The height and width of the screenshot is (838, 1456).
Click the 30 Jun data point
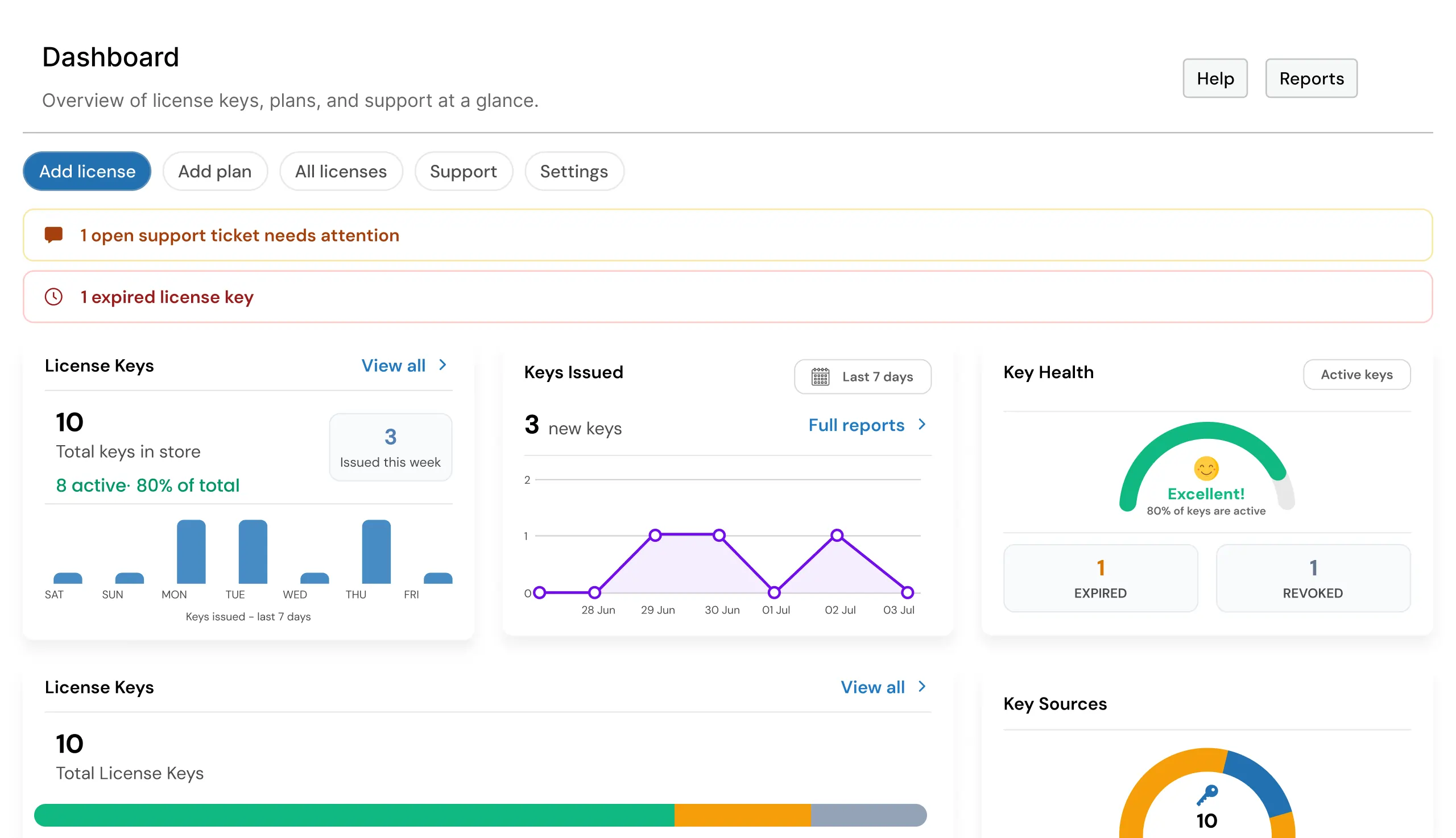[x=718, y=535]
